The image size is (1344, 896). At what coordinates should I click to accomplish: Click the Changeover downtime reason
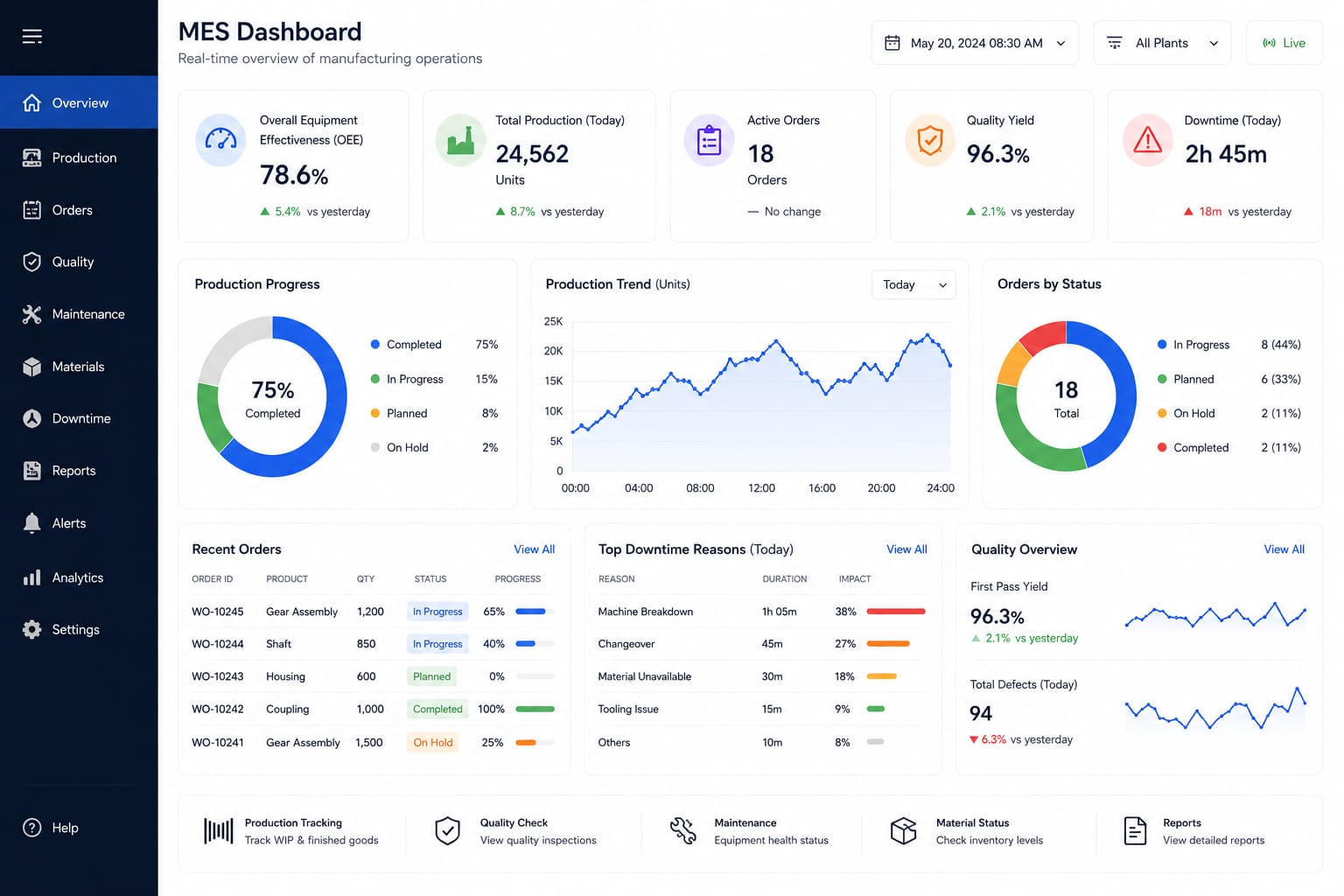(626, 644)
